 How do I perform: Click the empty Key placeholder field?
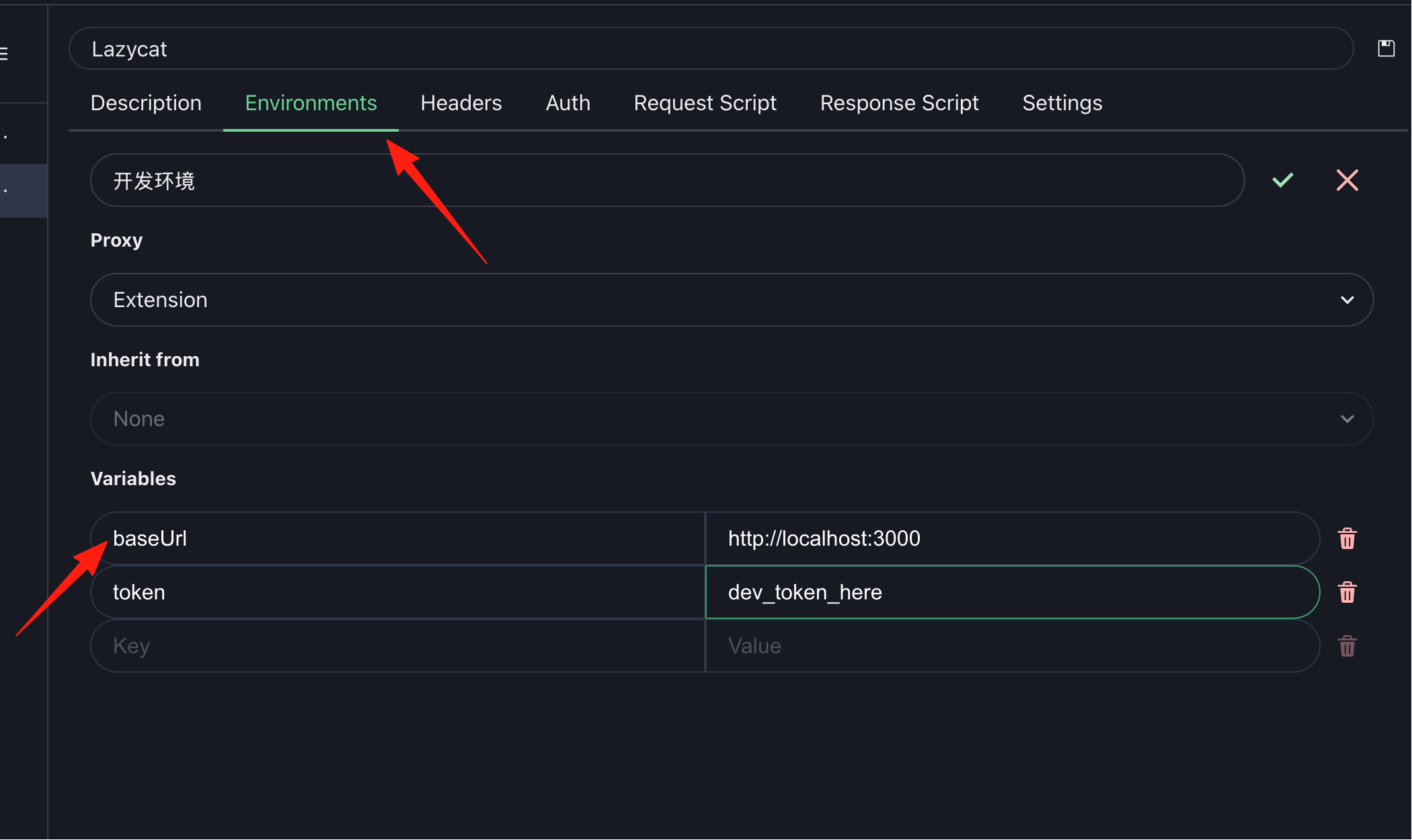(x=397, y=646)
